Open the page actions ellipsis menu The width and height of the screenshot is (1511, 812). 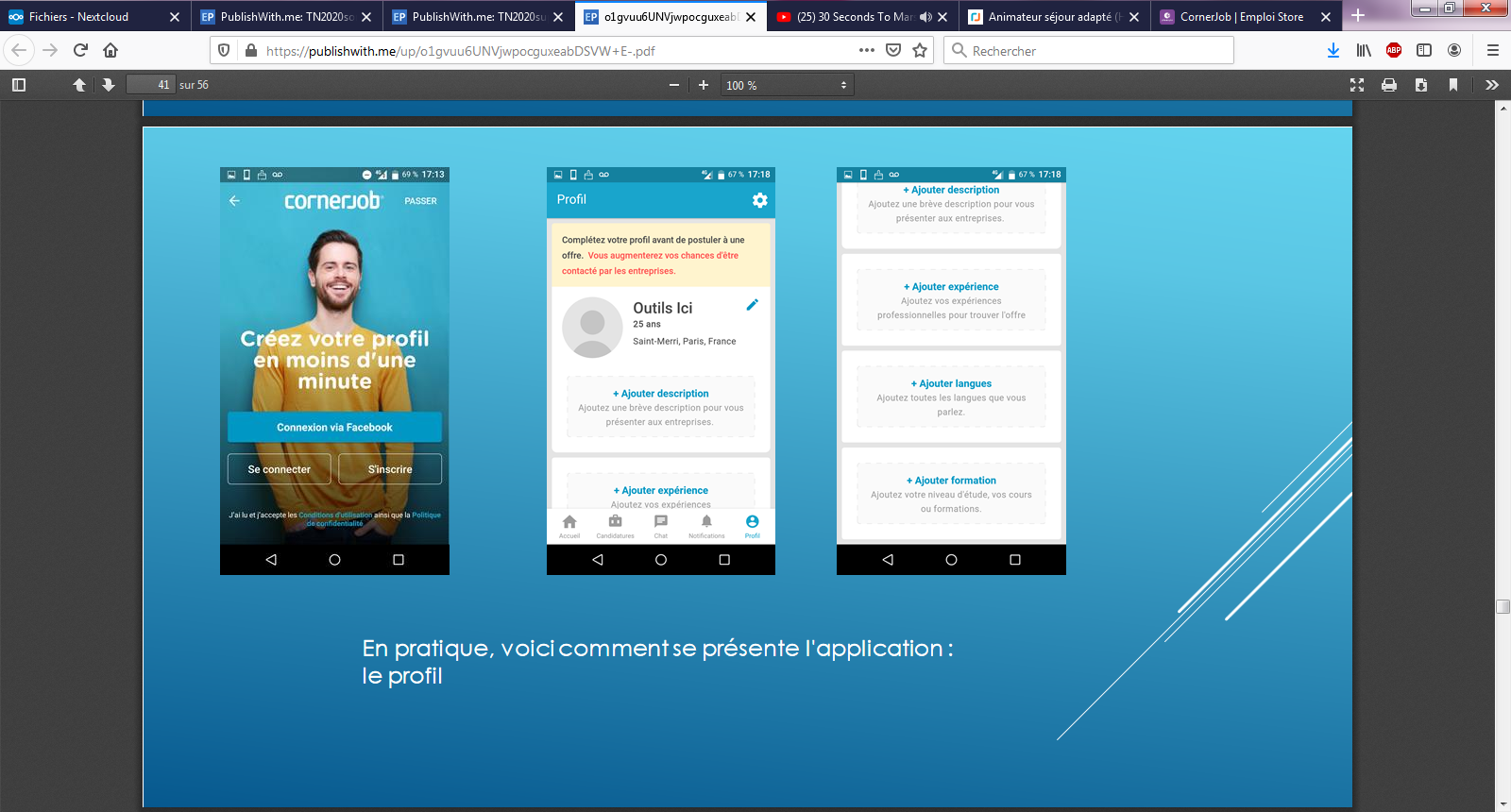pos(866,50)
